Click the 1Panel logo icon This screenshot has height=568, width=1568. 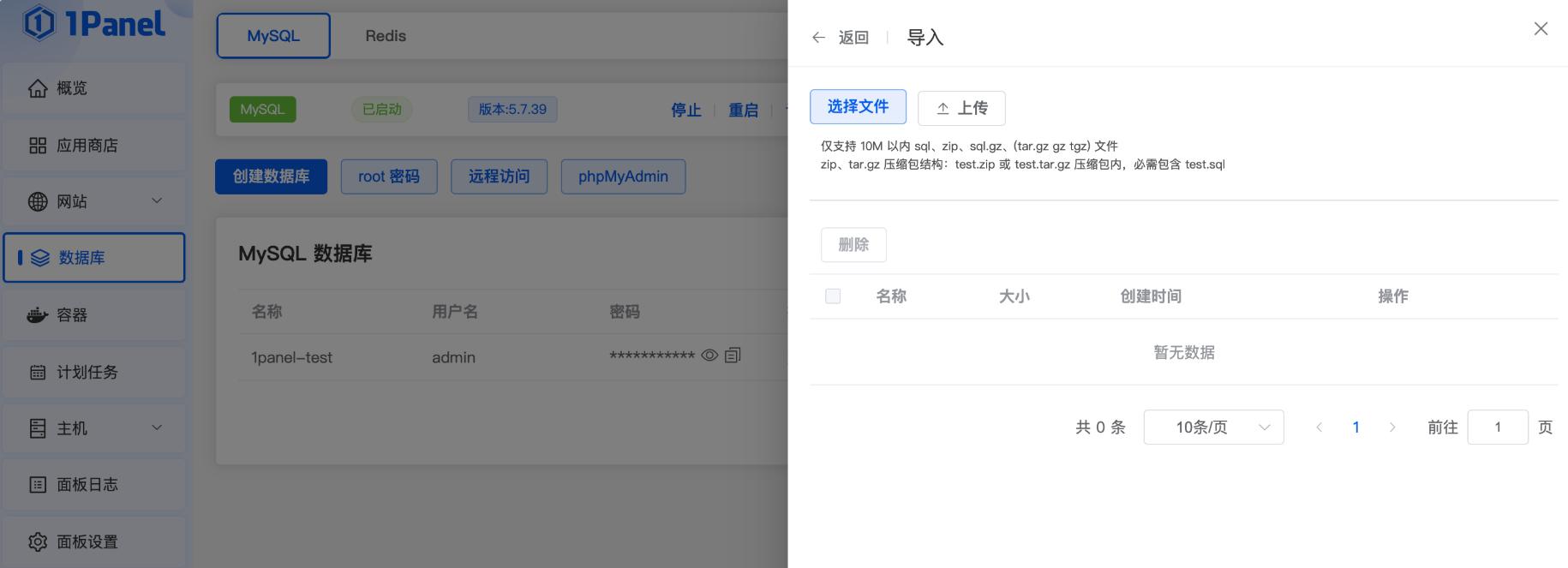coord(39,23)
